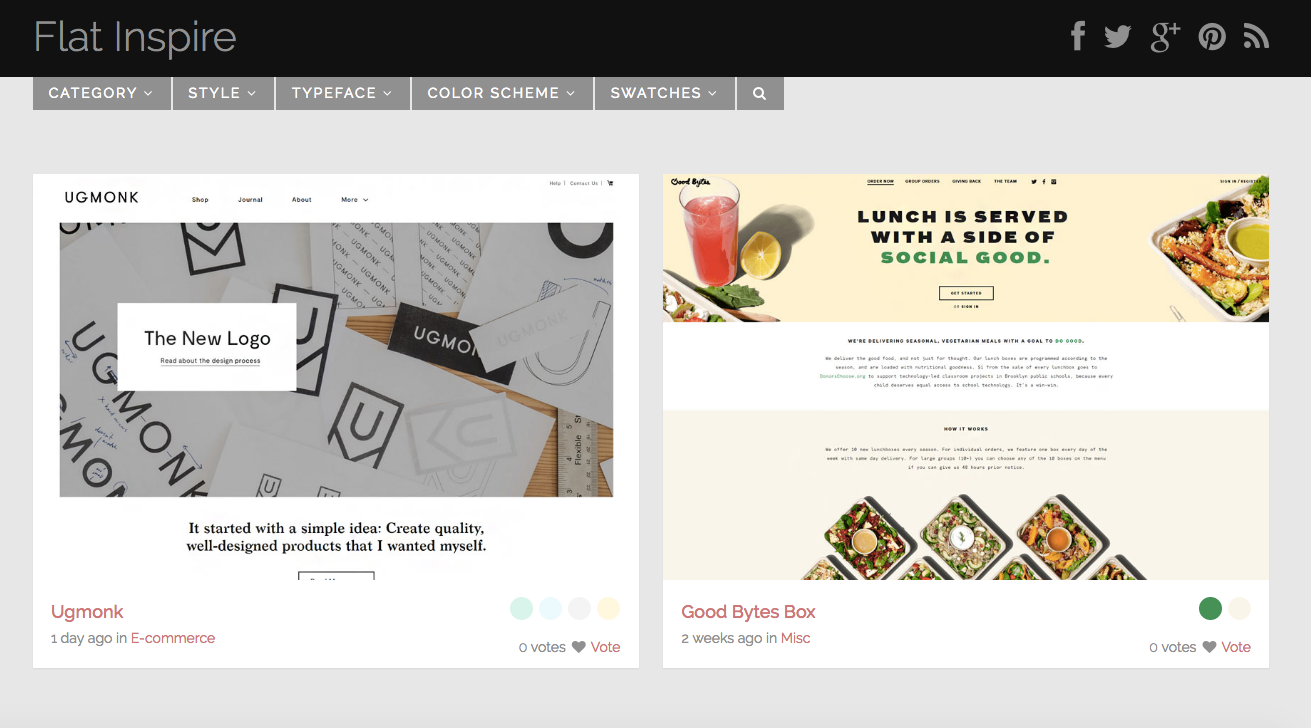Select the cream swatch on Good Bytes Box

(1239, 609)
